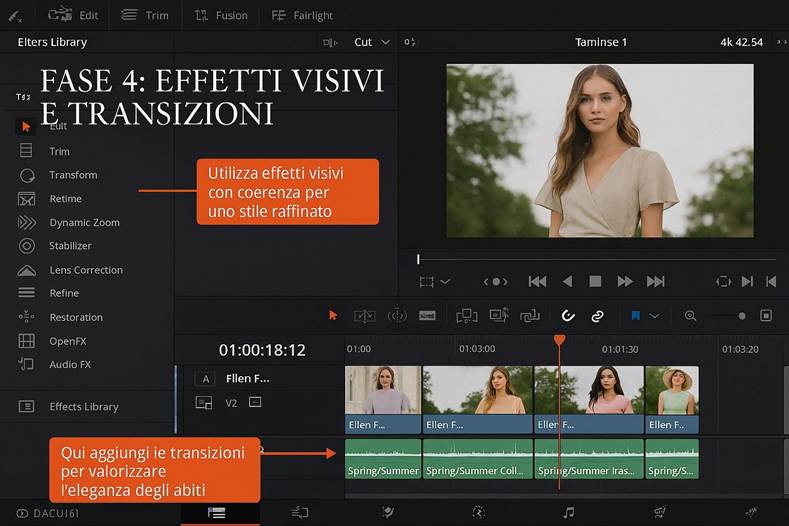Toggle the A track destination button
Screen dimensions: 789x526
pyautogui.click(x=205, y=379)
